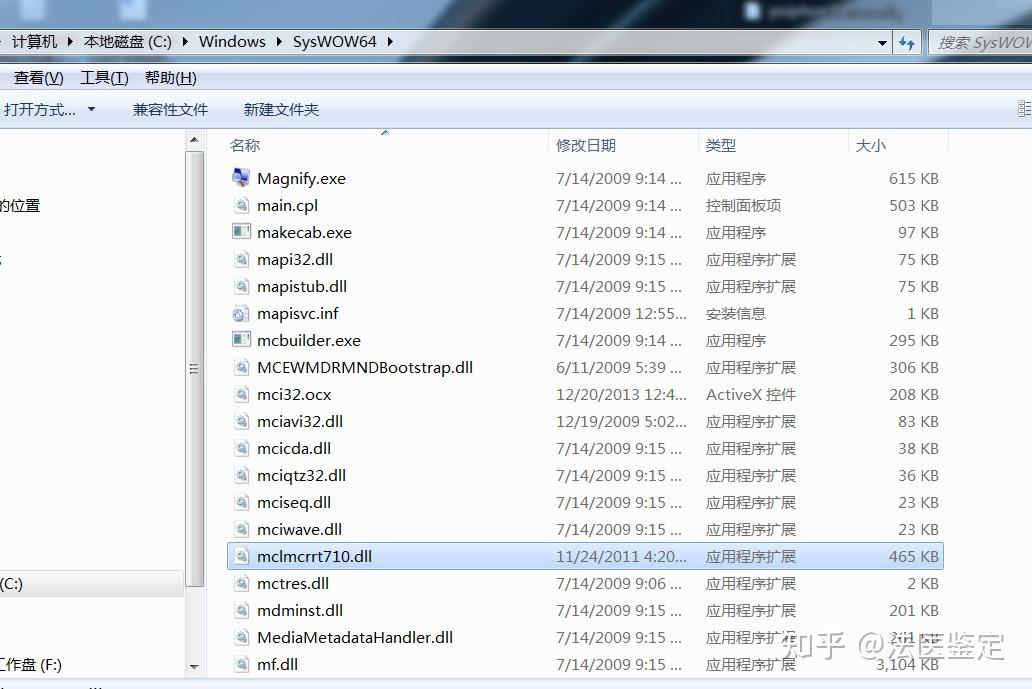This screenshot has width=1032, height=689.
Task: Click the 搜索 SysWOW64 search field
Action: pos(981,43)
